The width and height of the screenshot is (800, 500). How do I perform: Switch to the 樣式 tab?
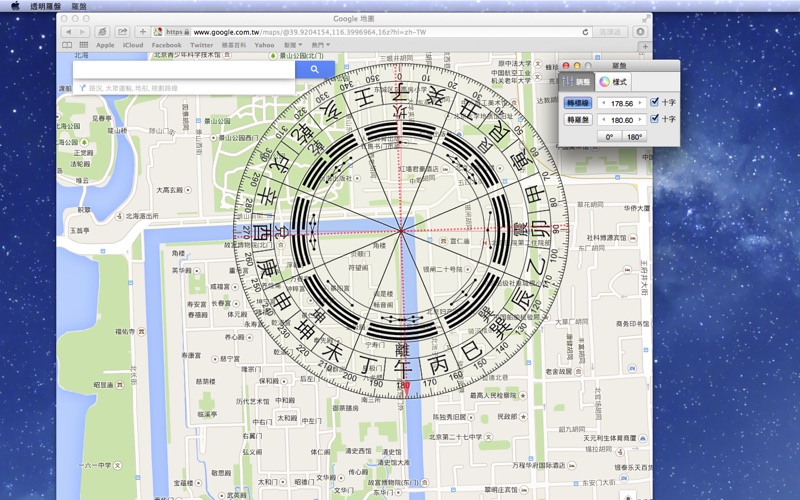coord(614,81)
